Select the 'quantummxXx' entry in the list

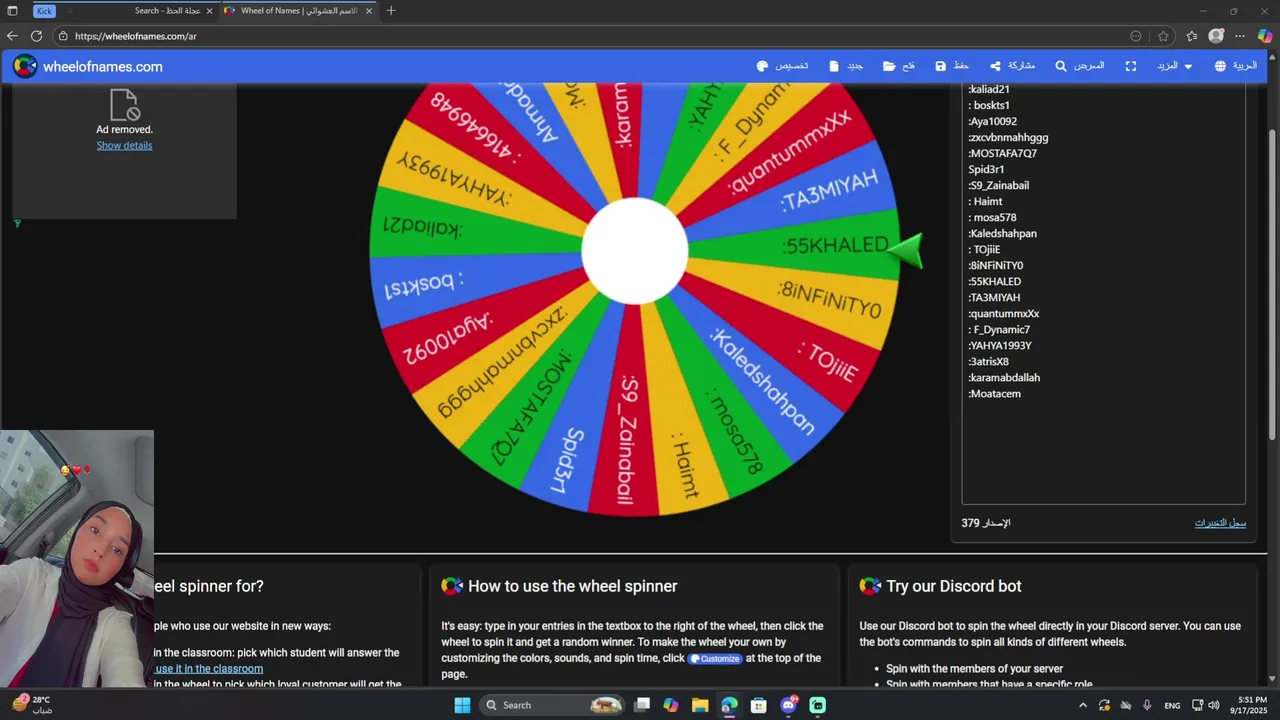pyautogui.click(x=1004, y=313)
